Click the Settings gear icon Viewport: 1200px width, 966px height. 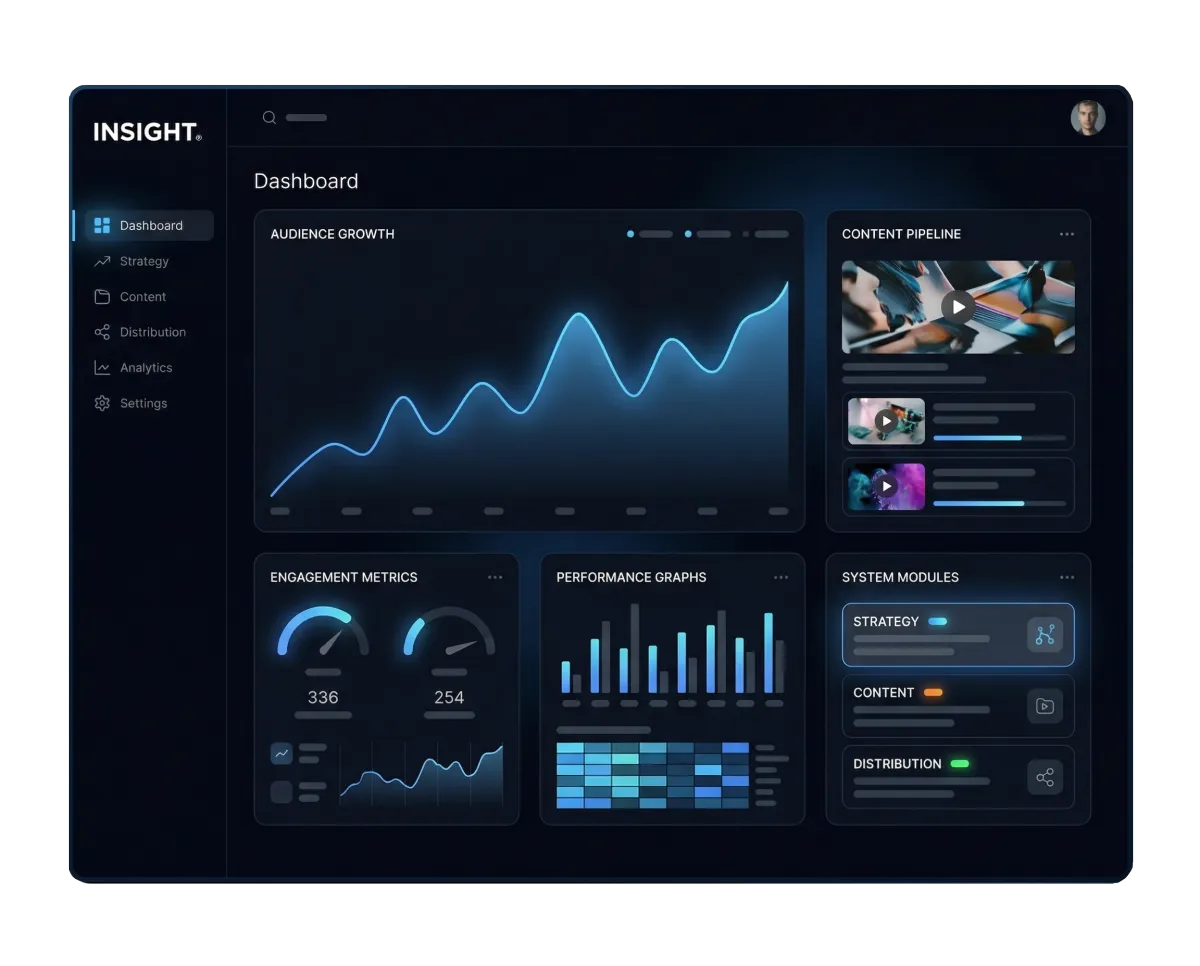coord(102,403)
